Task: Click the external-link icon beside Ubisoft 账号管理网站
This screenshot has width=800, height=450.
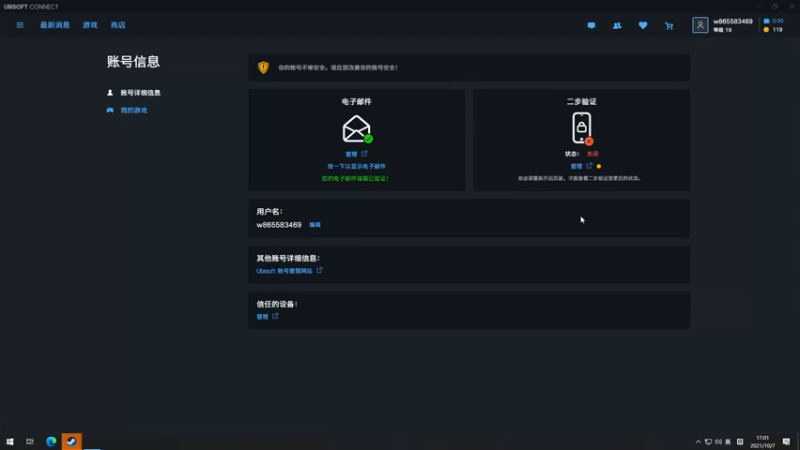Action: coord(319,270)
